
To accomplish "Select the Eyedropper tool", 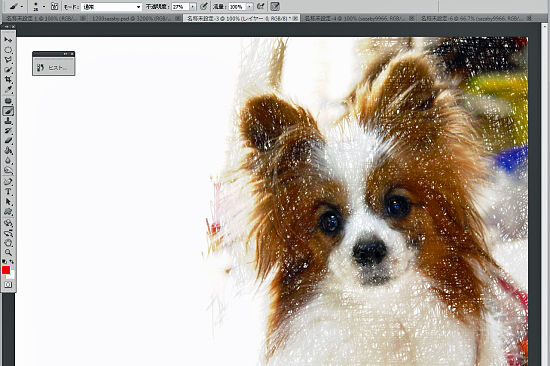I will 8,90.
